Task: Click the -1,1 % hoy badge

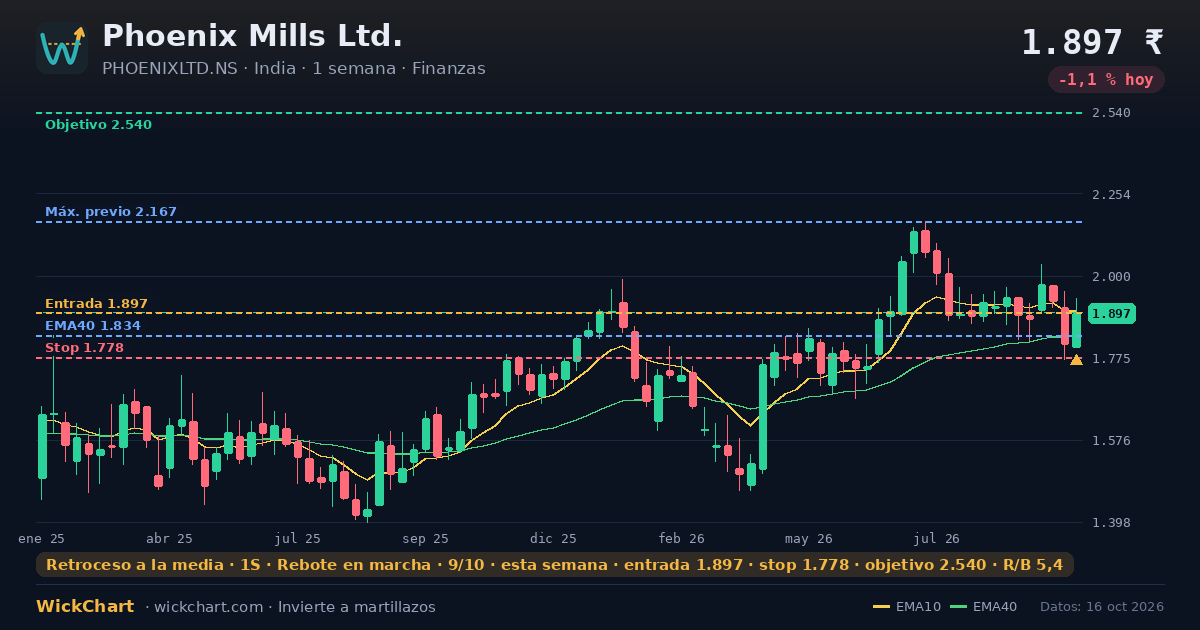Action: click(1106, 80)
